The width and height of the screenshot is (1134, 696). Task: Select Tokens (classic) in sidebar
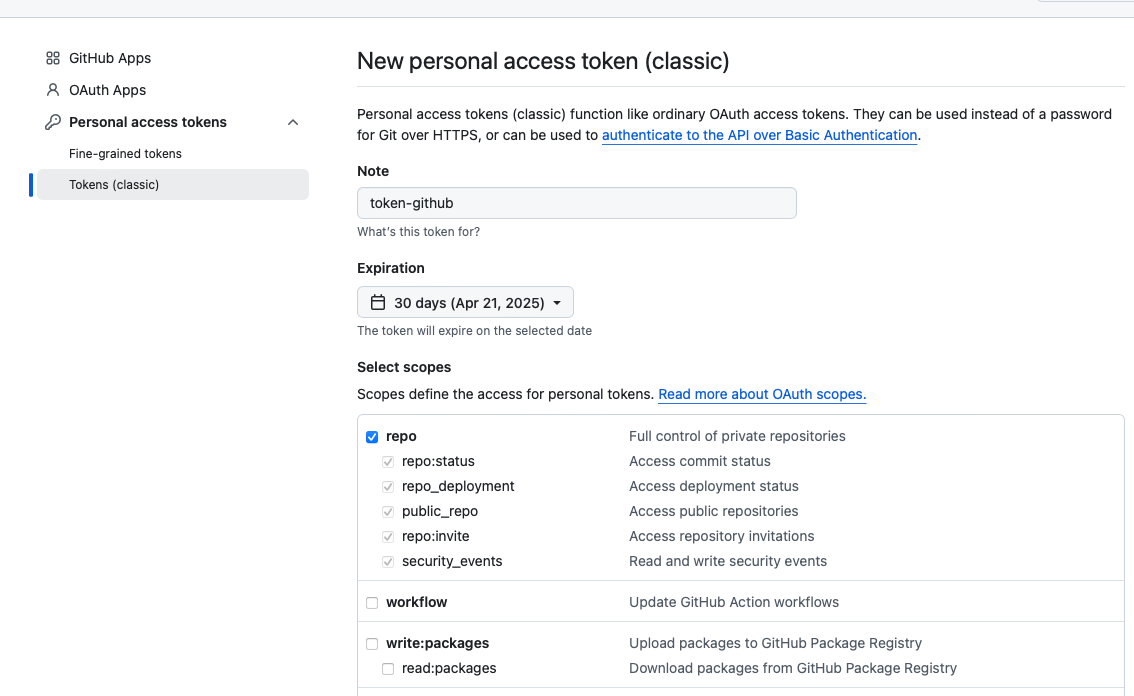tap(114, 185)
